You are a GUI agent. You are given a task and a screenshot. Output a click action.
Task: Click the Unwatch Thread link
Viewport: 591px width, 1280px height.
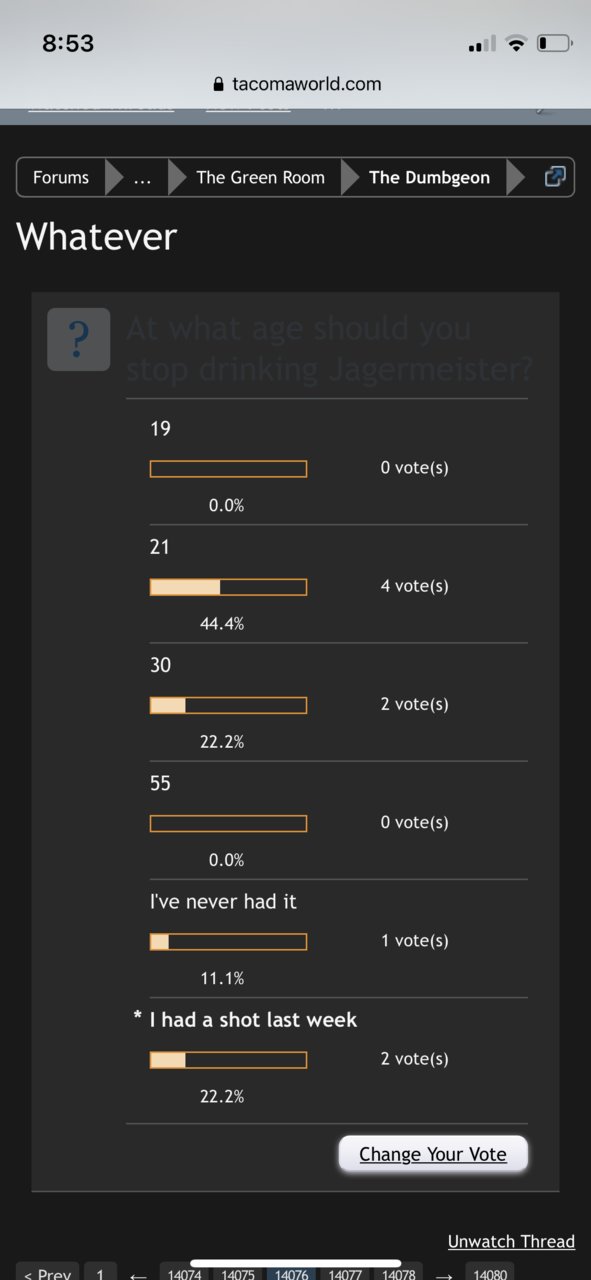(511, 1241)
